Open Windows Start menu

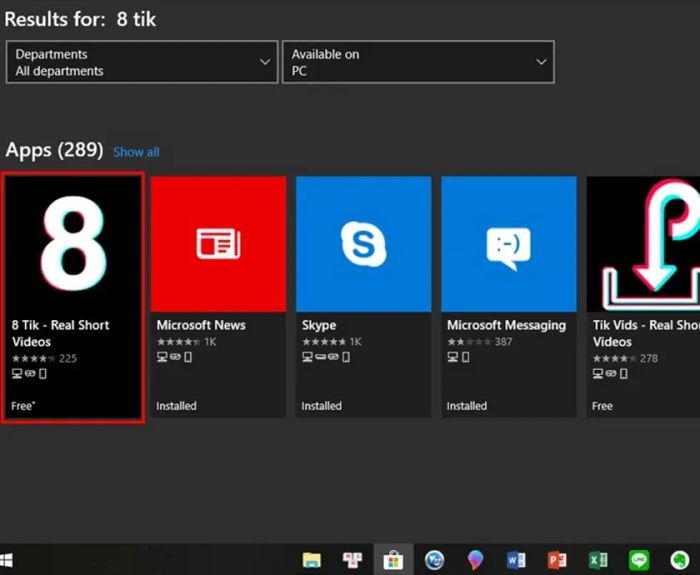point(6,560)
